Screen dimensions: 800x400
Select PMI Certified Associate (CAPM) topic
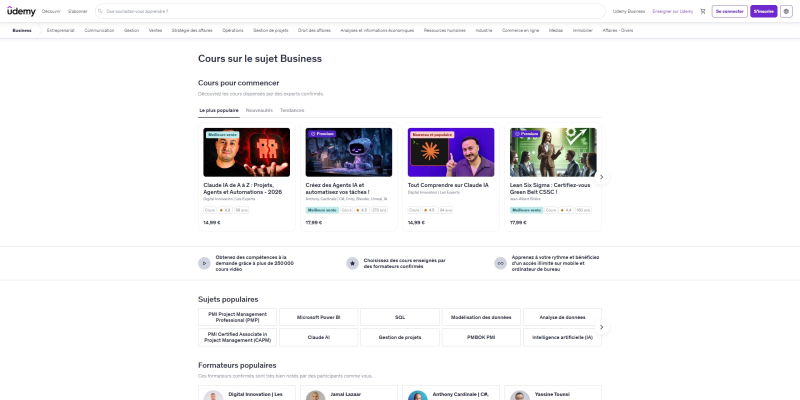click(x=237, y=337)
